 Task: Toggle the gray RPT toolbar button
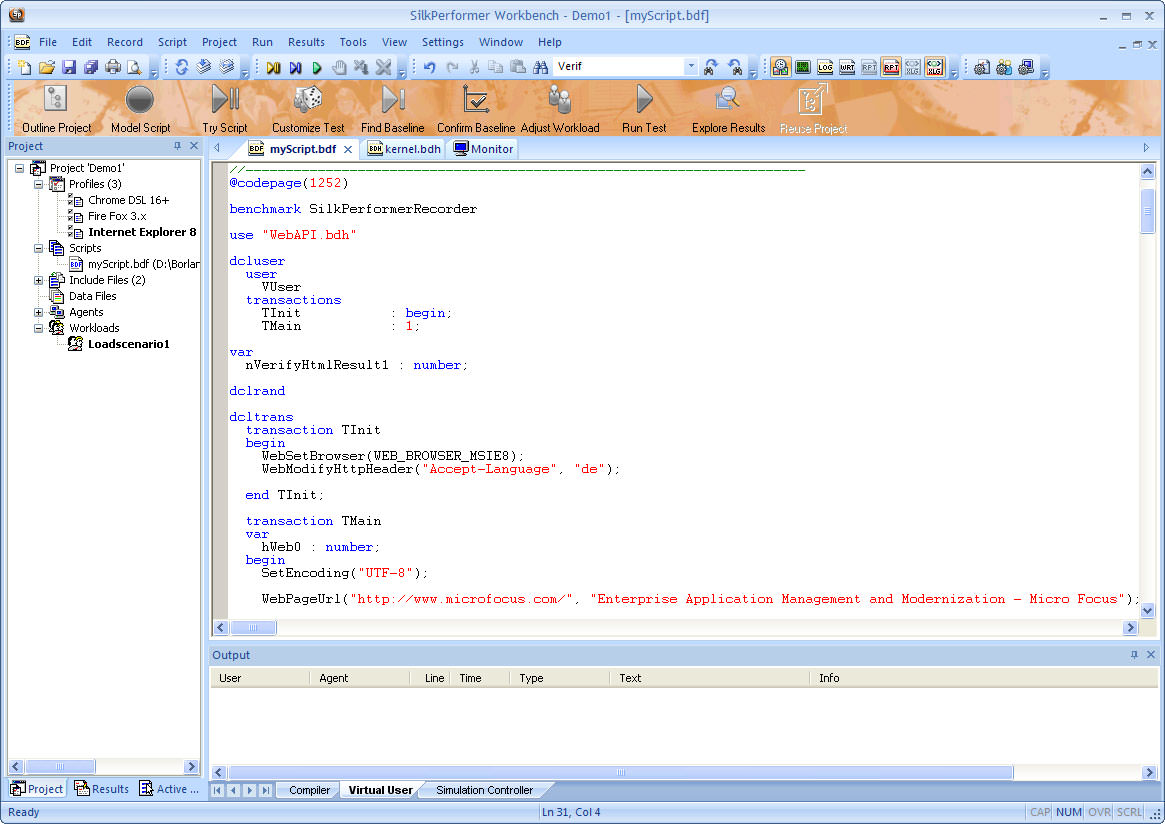click(869, 68)
